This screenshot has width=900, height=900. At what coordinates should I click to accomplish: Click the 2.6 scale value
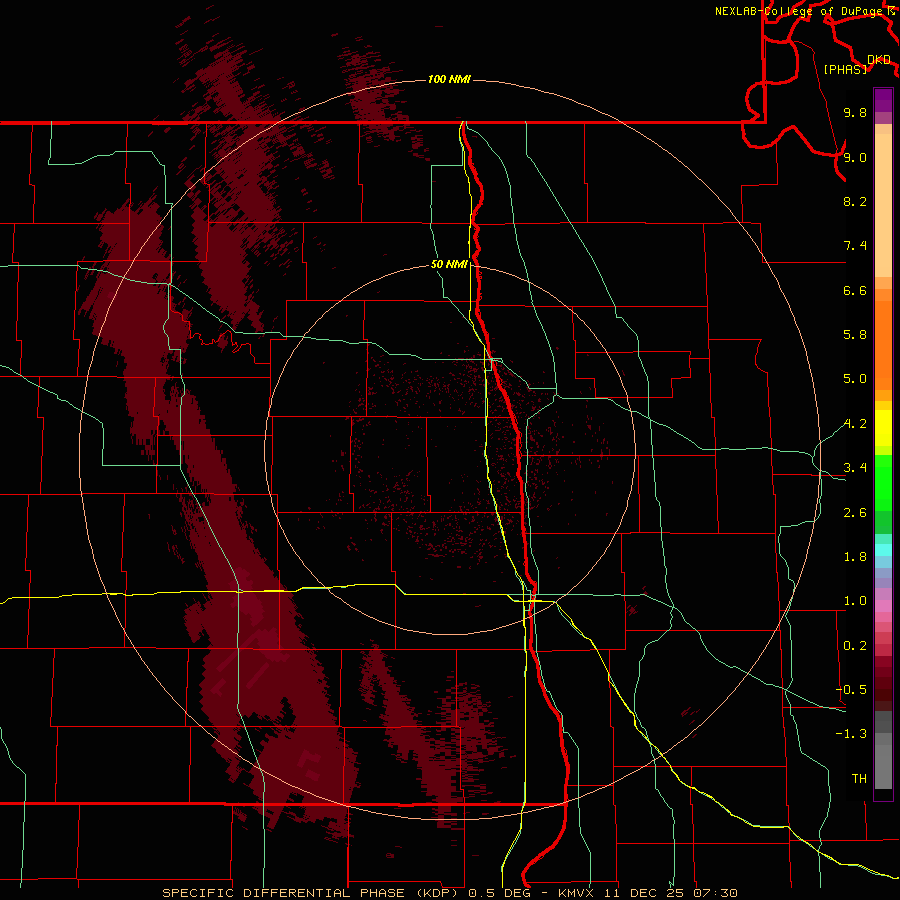click(855, 513)
